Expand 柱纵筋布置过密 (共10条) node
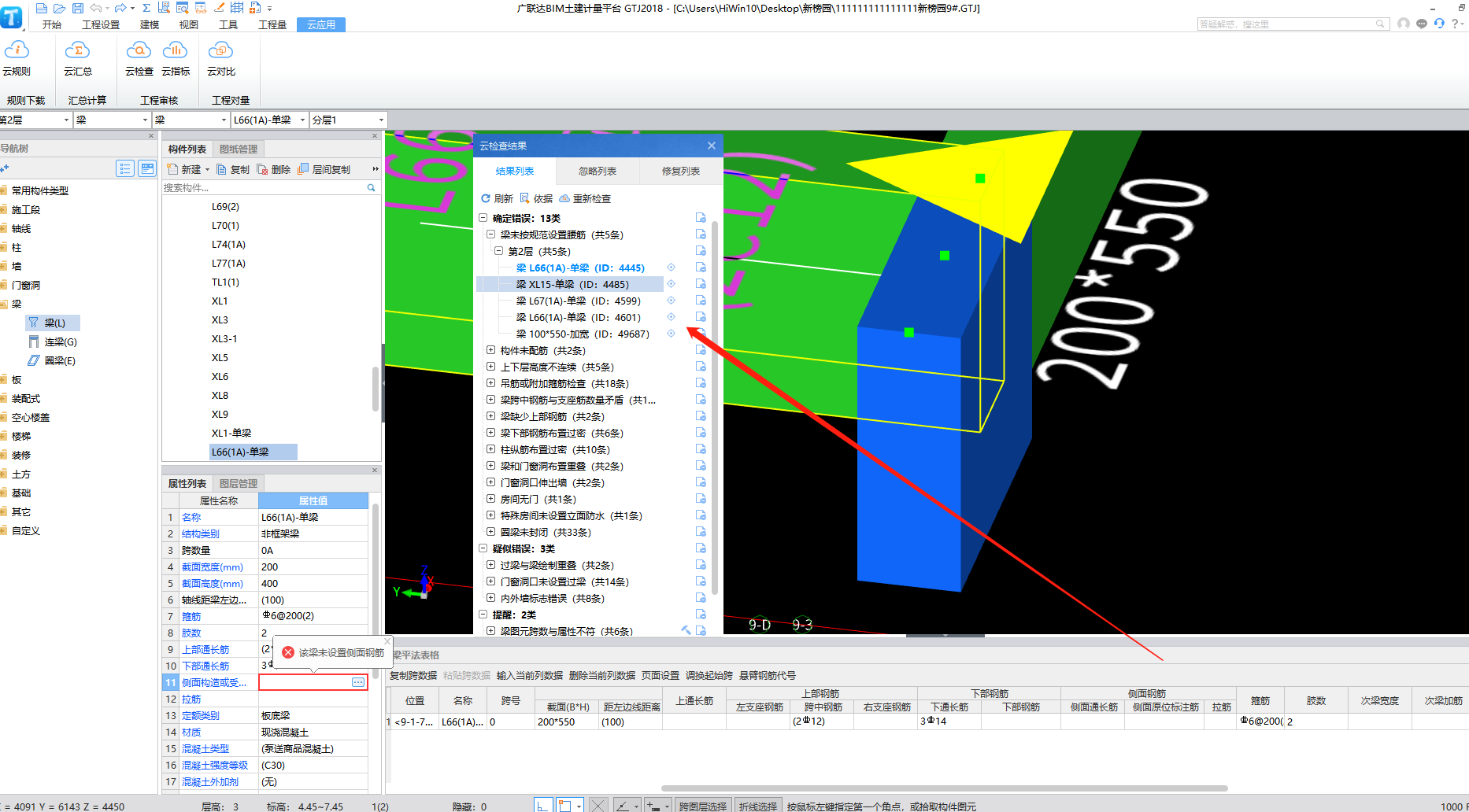Image resolution: width=1469 pixels, height=812 pixels. pyautogui.click(x=490, y=449)
